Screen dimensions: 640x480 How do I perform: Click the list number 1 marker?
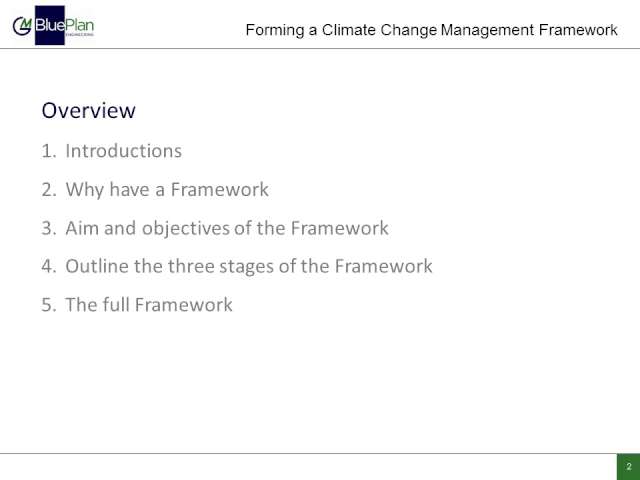49,151
